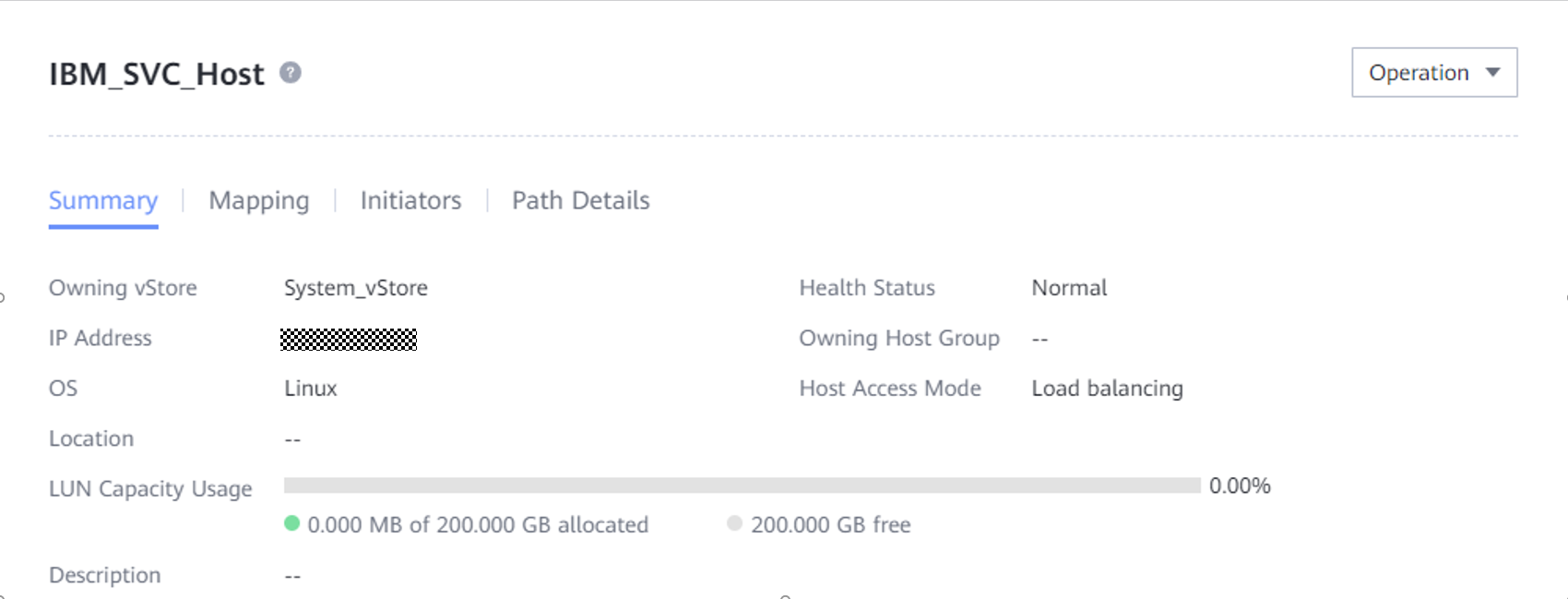Click the LUN Capacity Usage bar
This screenshot has height=599, width=1568.
[742, 485]
